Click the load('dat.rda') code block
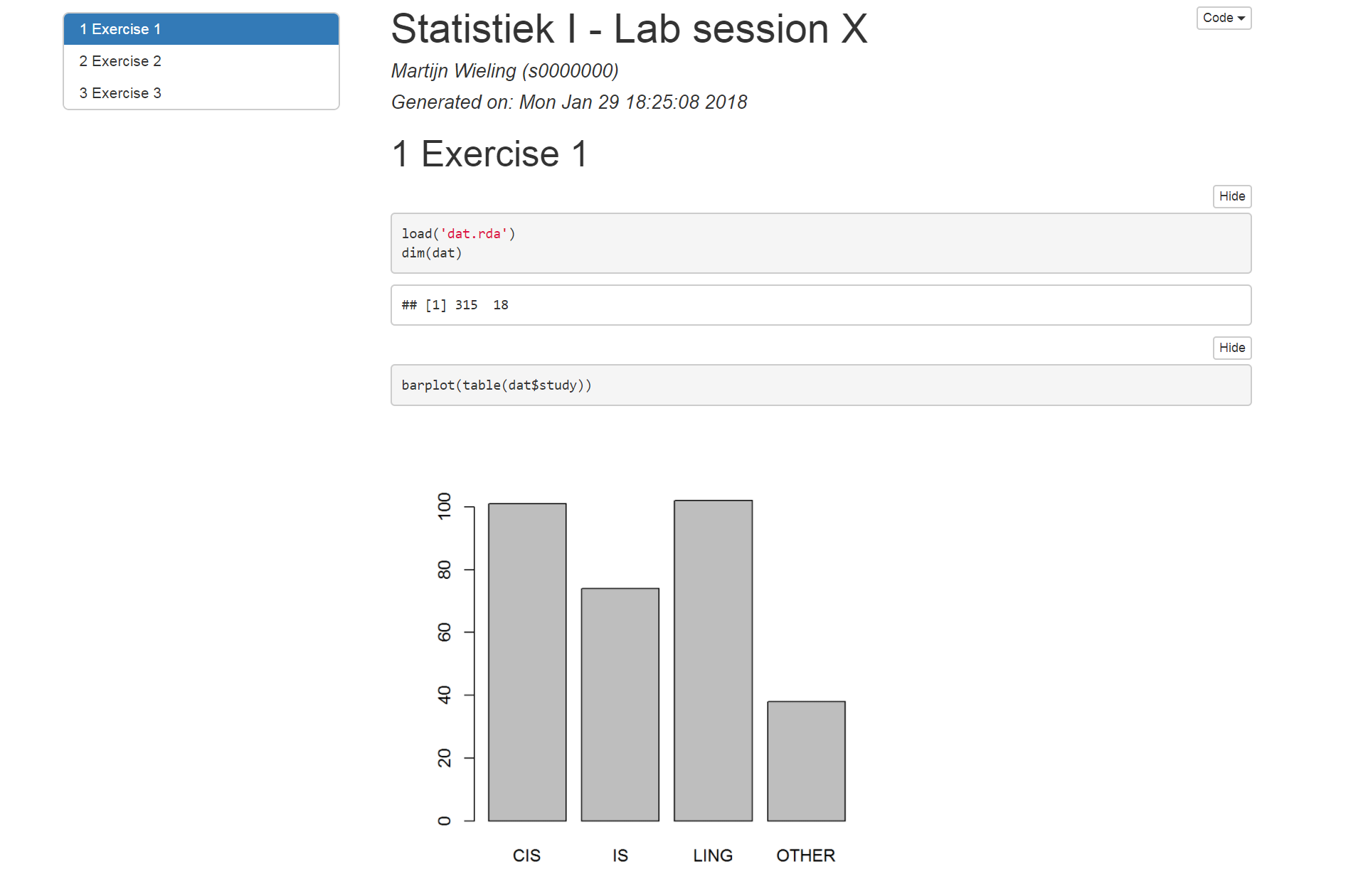This screenshot has height=896, width=1368. click(x=821, y=243)
